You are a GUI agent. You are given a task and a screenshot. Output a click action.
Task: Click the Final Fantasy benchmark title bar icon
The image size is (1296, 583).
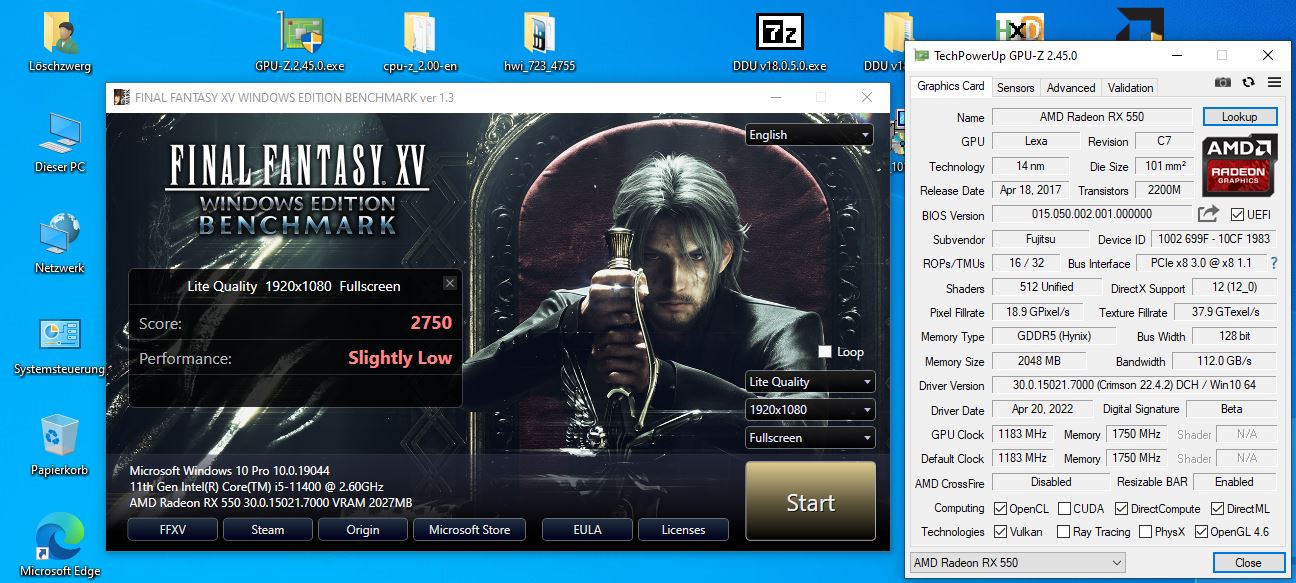pyautogui.click(x=120, y=97)
